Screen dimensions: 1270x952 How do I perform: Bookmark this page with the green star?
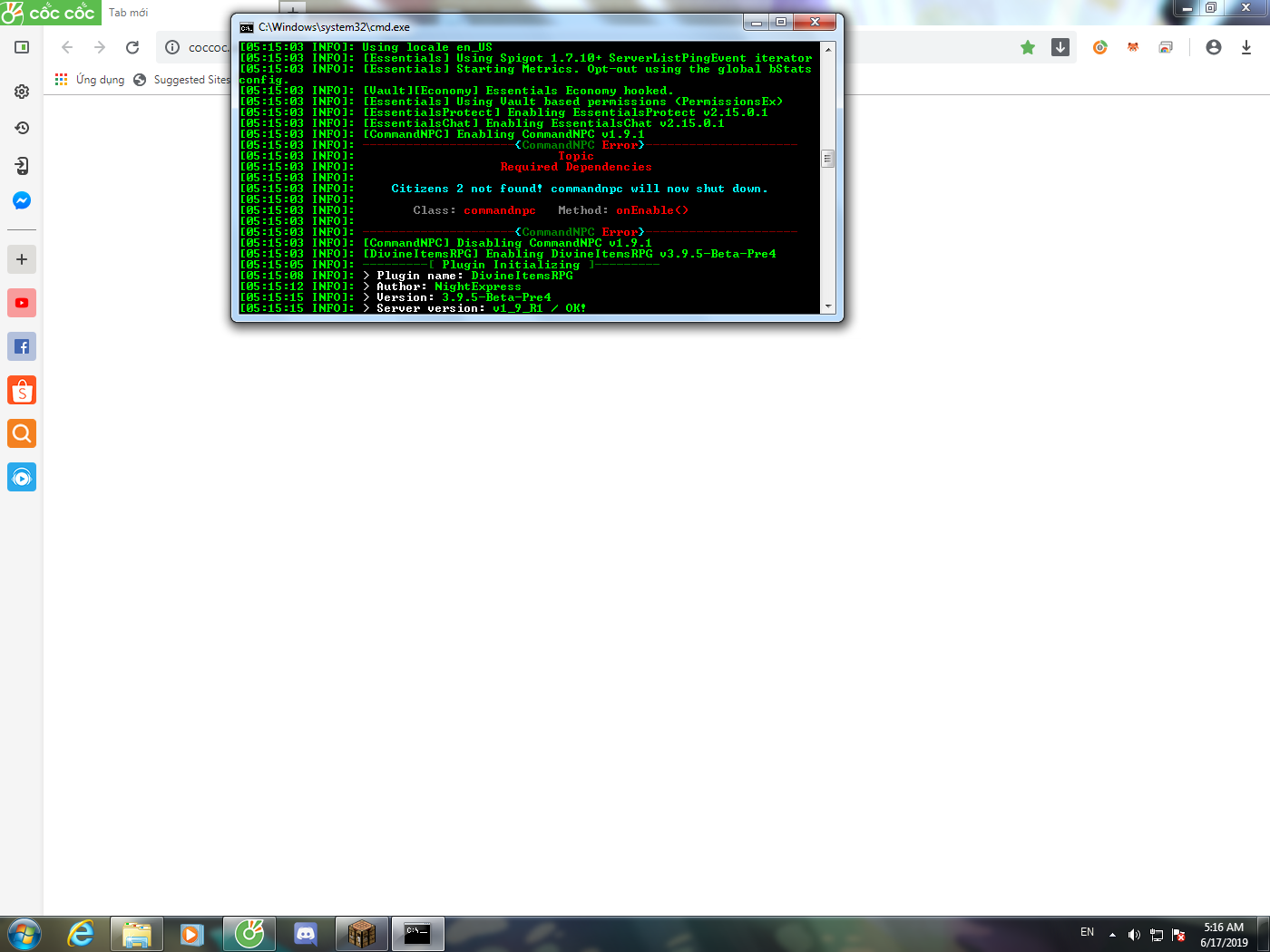pyautogui.click(x=1028, y=47)
